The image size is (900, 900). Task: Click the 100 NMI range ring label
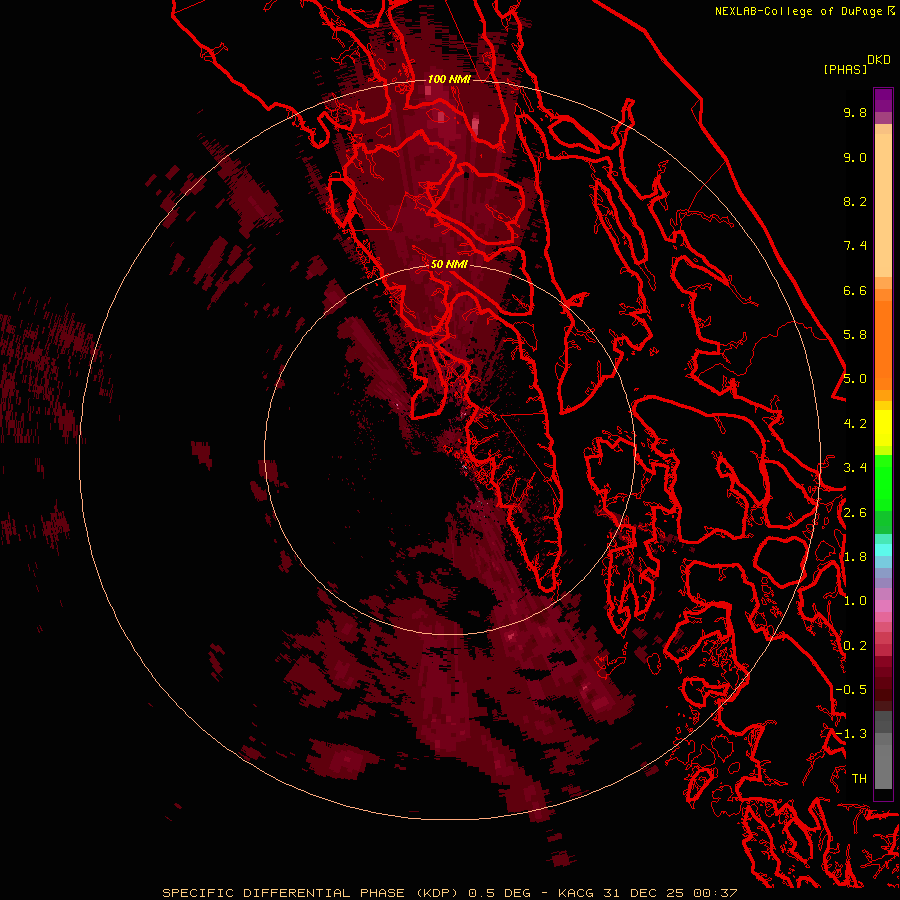click(449, 79)
